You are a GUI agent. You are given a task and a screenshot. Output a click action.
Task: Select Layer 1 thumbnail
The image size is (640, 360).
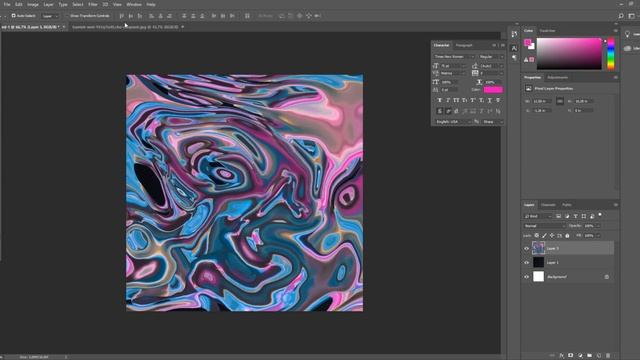[538, 262]
